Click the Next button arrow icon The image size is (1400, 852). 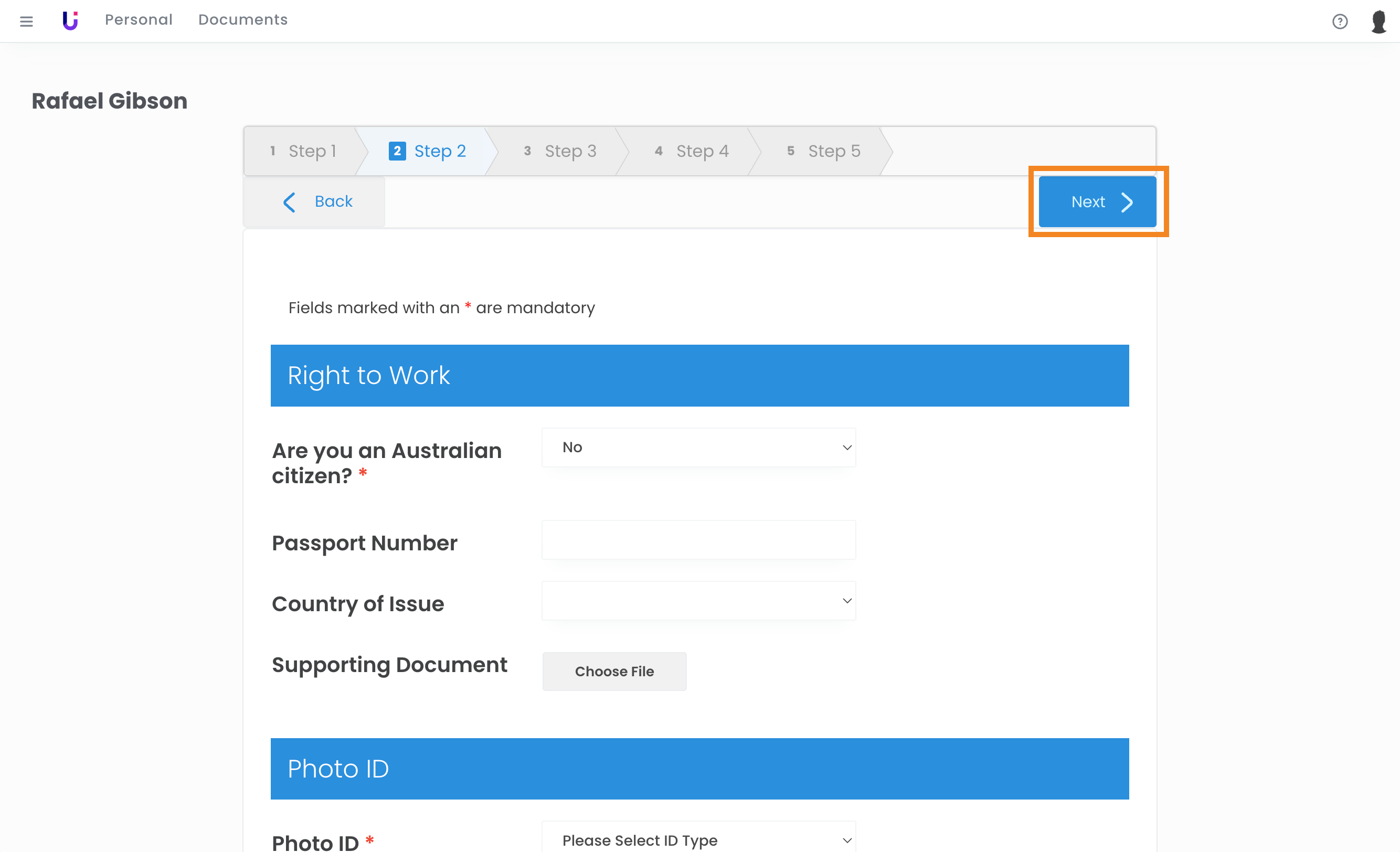(x=1127, y=202)
